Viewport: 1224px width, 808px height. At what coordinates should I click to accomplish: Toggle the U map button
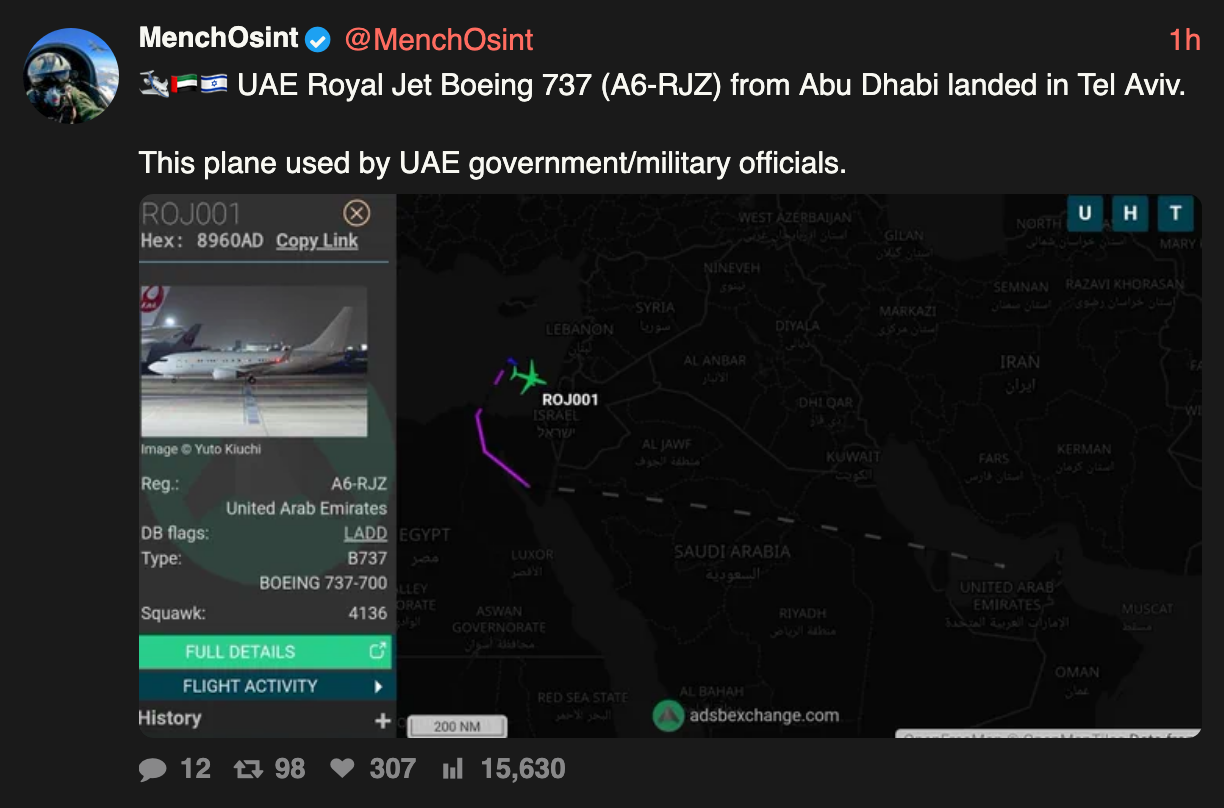coord(1085,213)
